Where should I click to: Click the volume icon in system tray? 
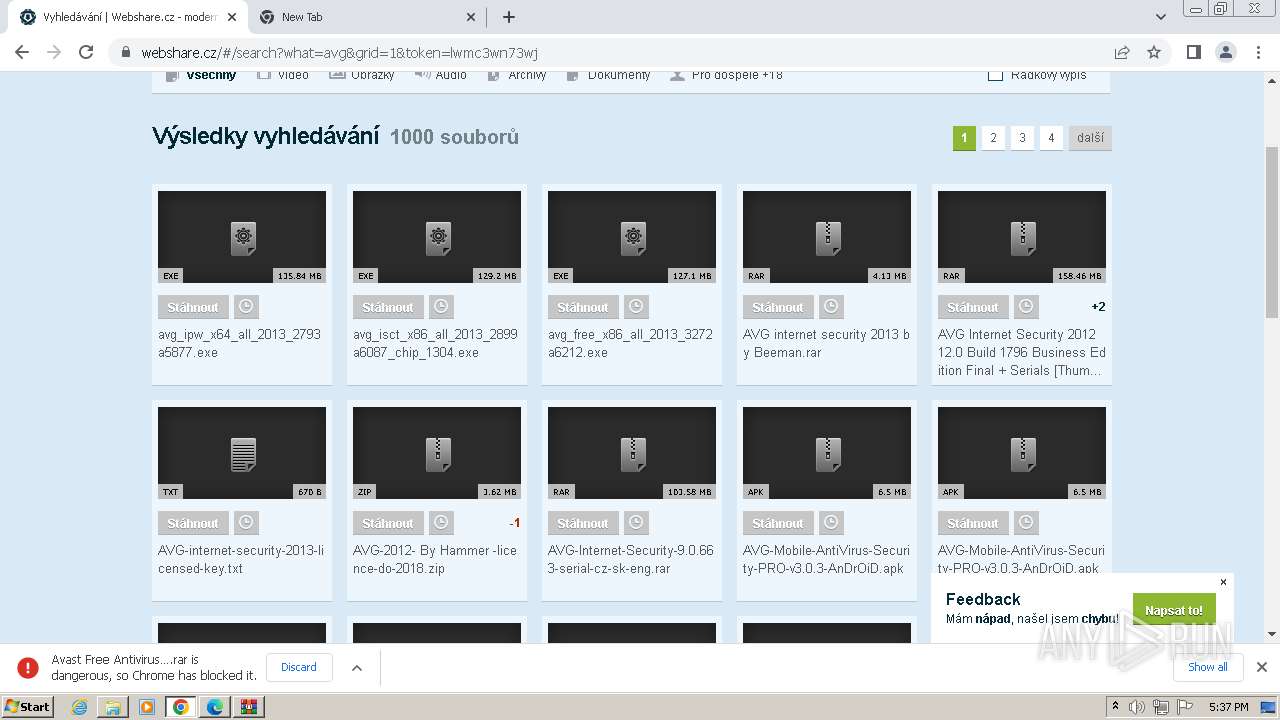[1137, 707]
